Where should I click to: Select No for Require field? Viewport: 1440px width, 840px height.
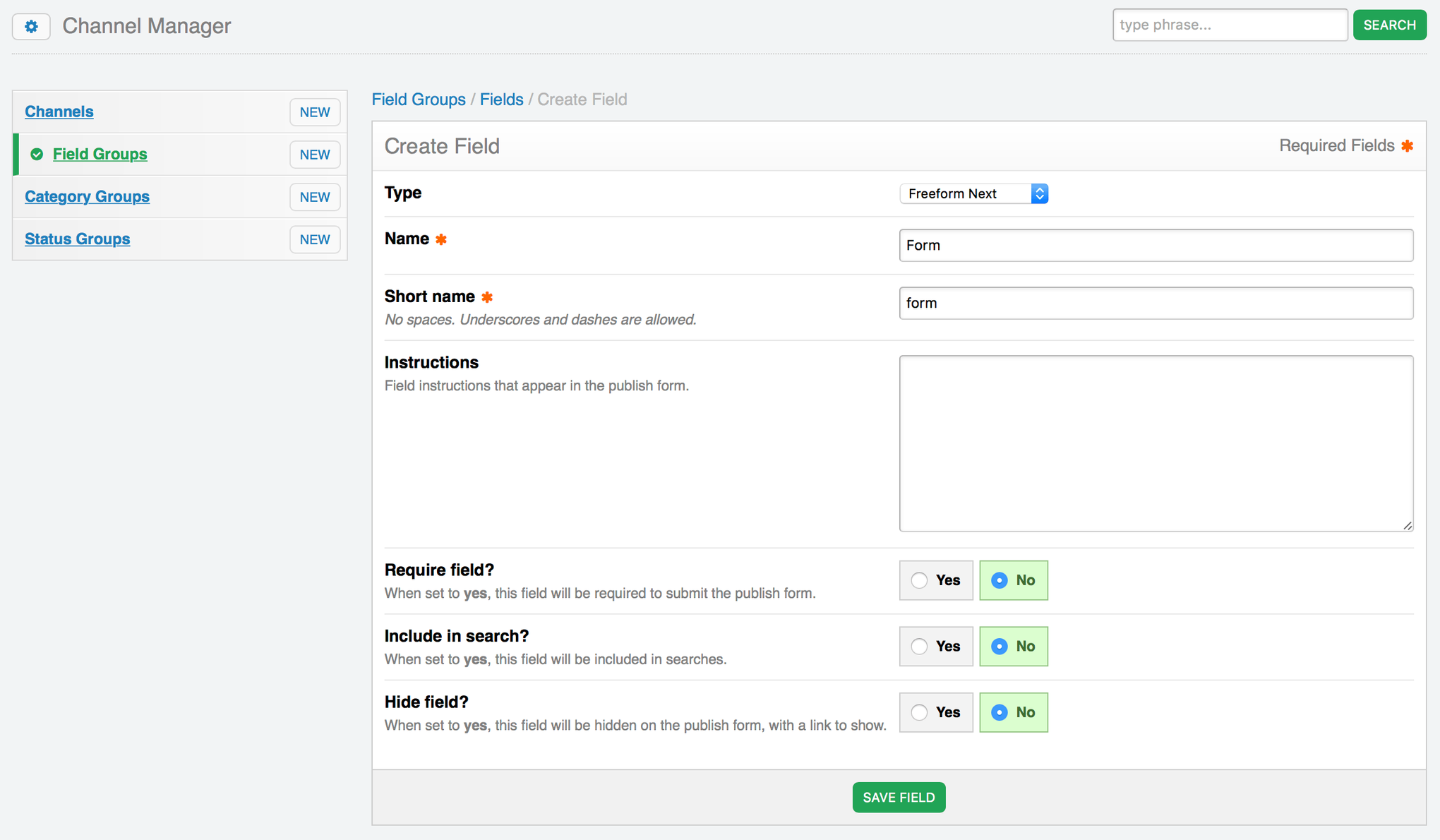(x=999, y=580)
